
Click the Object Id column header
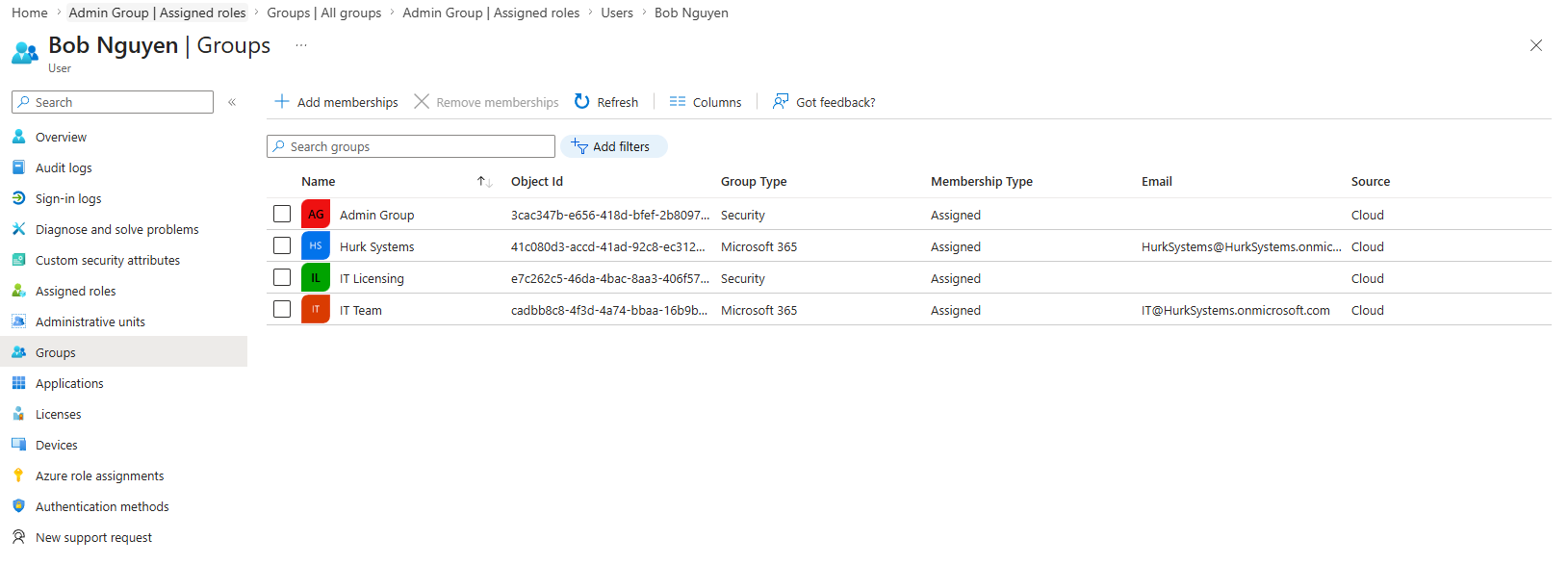coord(537,181)
